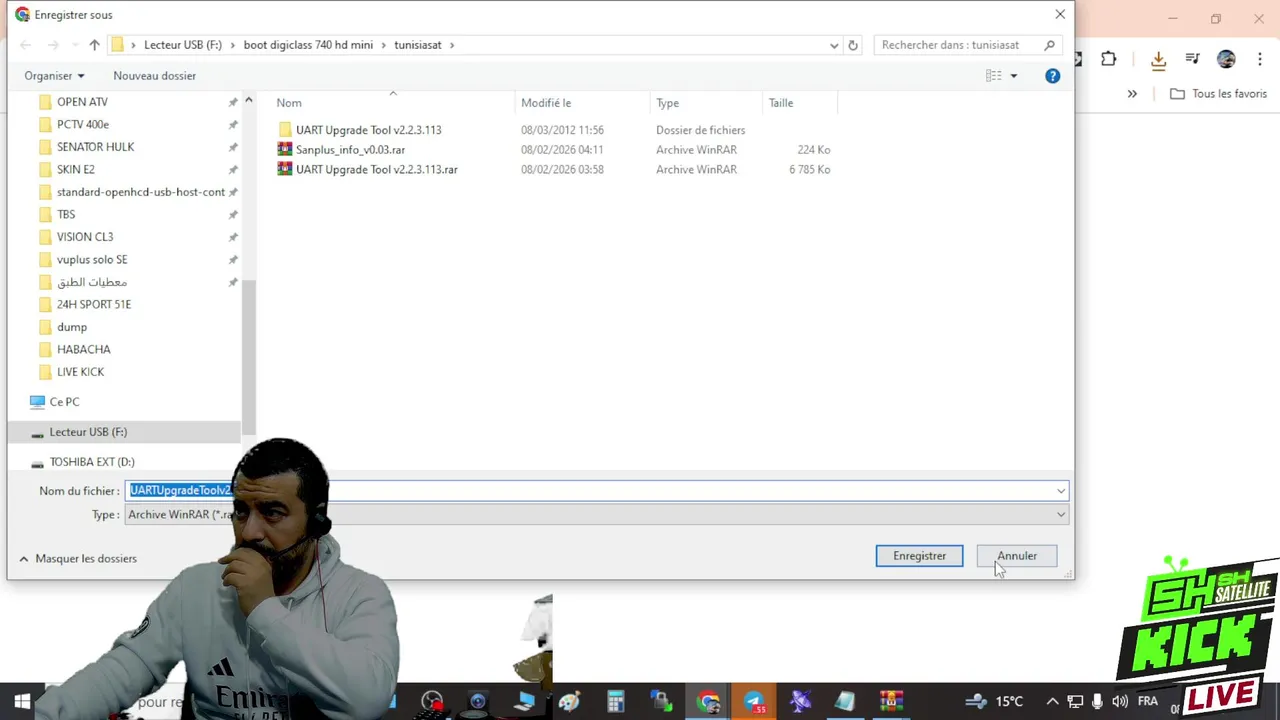Image resolution: width=1280 pixels, height=720 pixels.
Task: Open Chrome profile avatar
Action: tap(1226, 60)
